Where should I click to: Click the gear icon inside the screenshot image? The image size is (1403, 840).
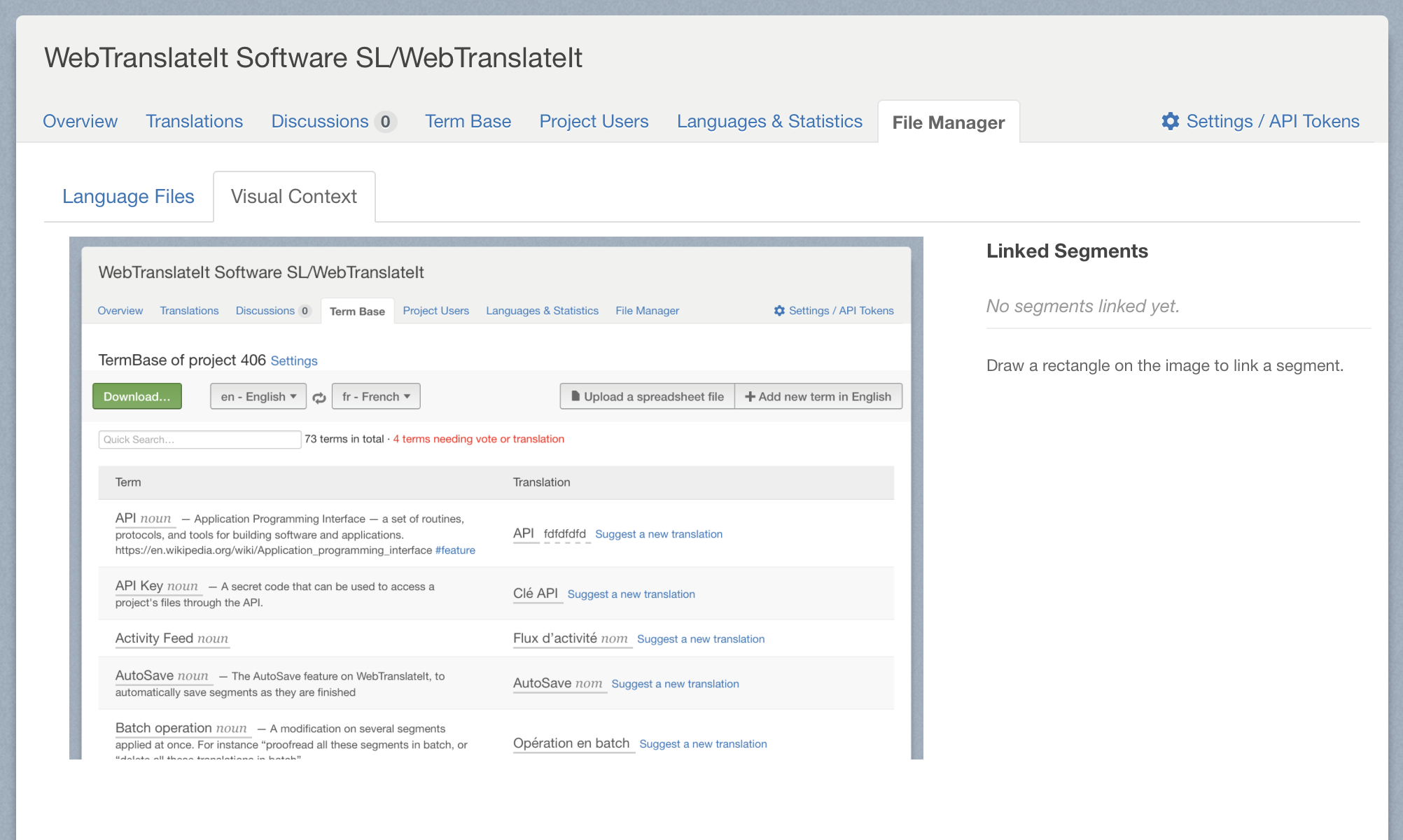(x=779, y=311)
